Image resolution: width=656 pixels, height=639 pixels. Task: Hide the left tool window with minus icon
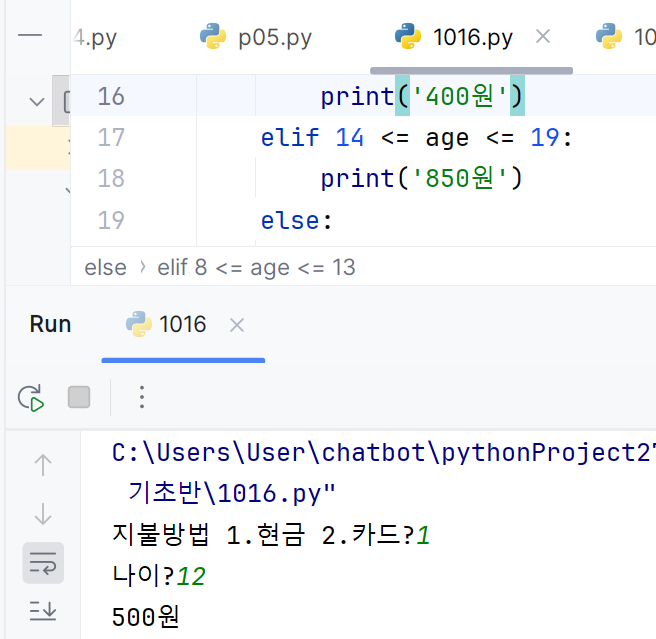pyautogui.click(x=30, y=35)
